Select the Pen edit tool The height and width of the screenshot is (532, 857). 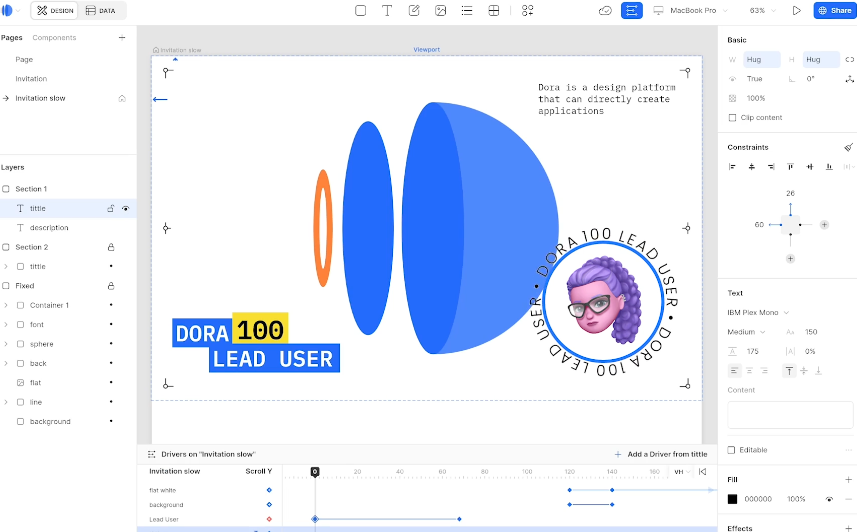coord(414,10)
